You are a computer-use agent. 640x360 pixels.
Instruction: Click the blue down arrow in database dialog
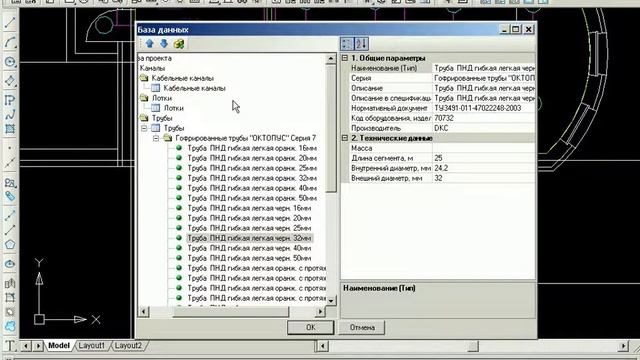click(164, 44)
